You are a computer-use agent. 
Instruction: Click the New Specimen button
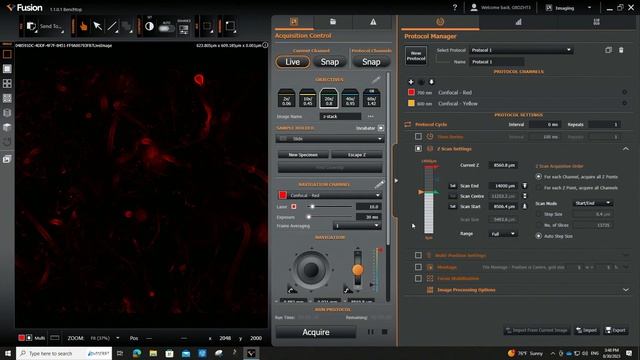pos(303,155)
